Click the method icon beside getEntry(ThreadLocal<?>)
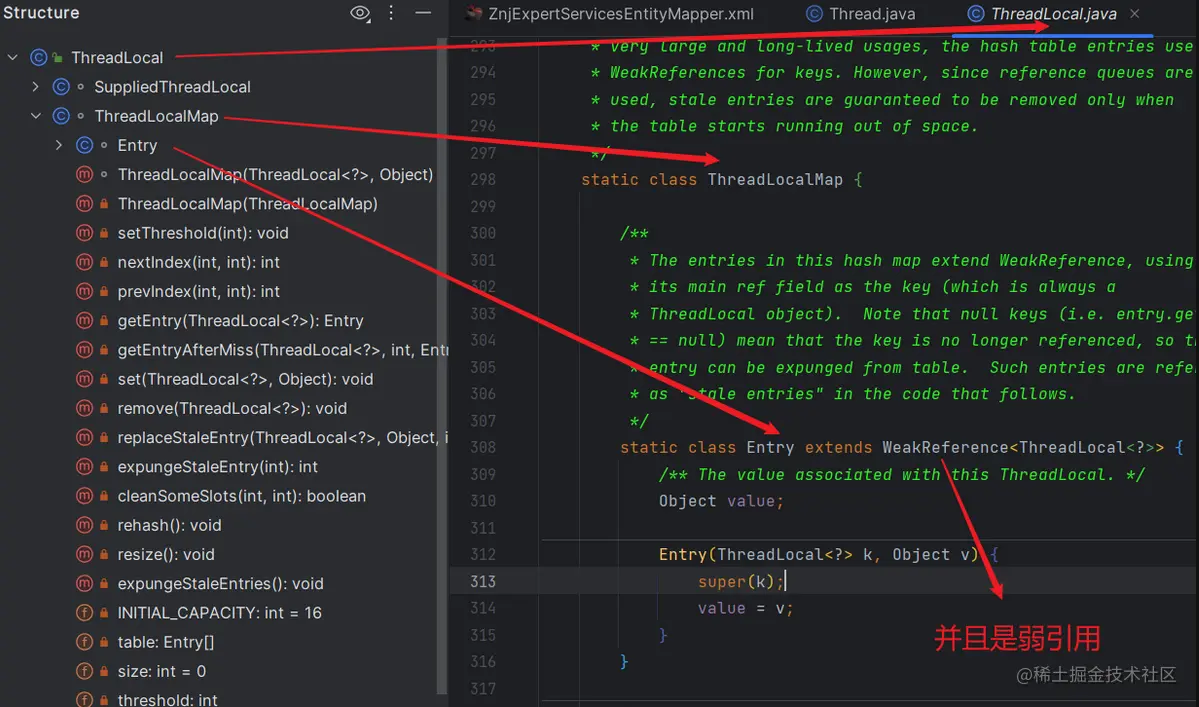Viewport: 1199px width, 707px height. coord(84,320)
